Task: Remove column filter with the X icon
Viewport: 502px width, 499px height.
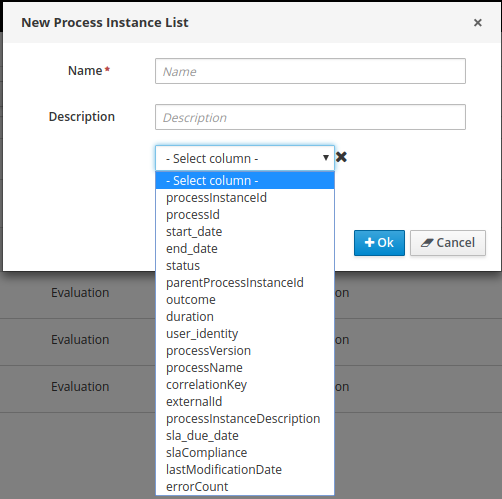Action: click(341, 157)
